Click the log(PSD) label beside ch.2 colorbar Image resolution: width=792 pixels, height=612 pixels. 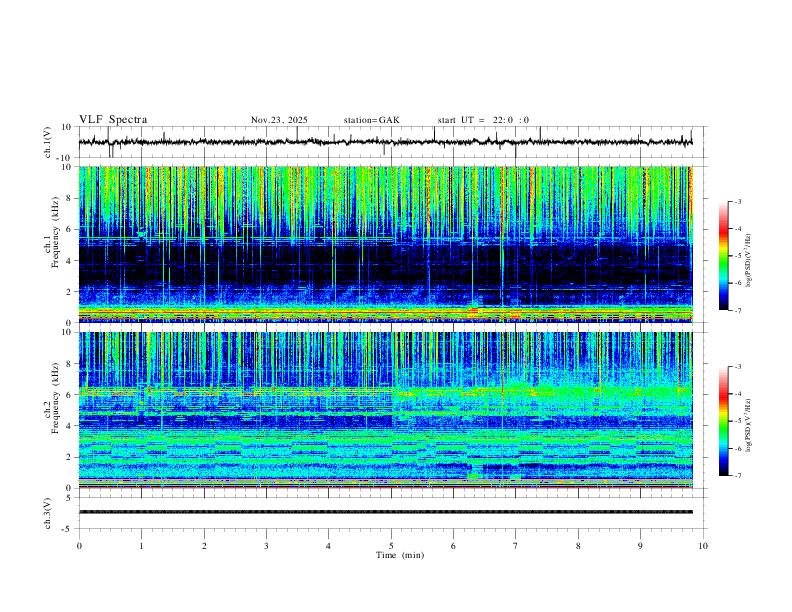click(749, 426)
